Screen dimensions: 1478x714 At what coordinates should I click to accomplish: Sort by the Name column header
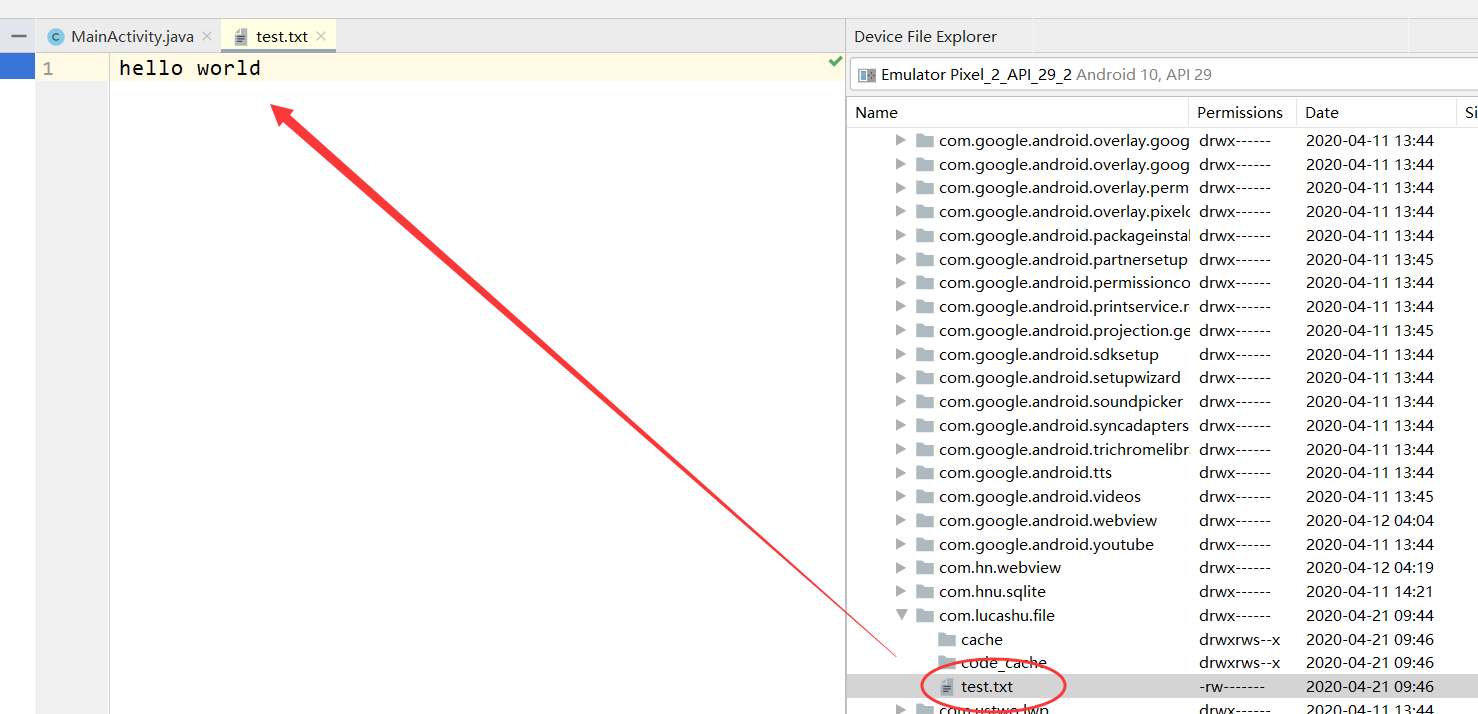pyautogui.click(x=1018, y=113)
